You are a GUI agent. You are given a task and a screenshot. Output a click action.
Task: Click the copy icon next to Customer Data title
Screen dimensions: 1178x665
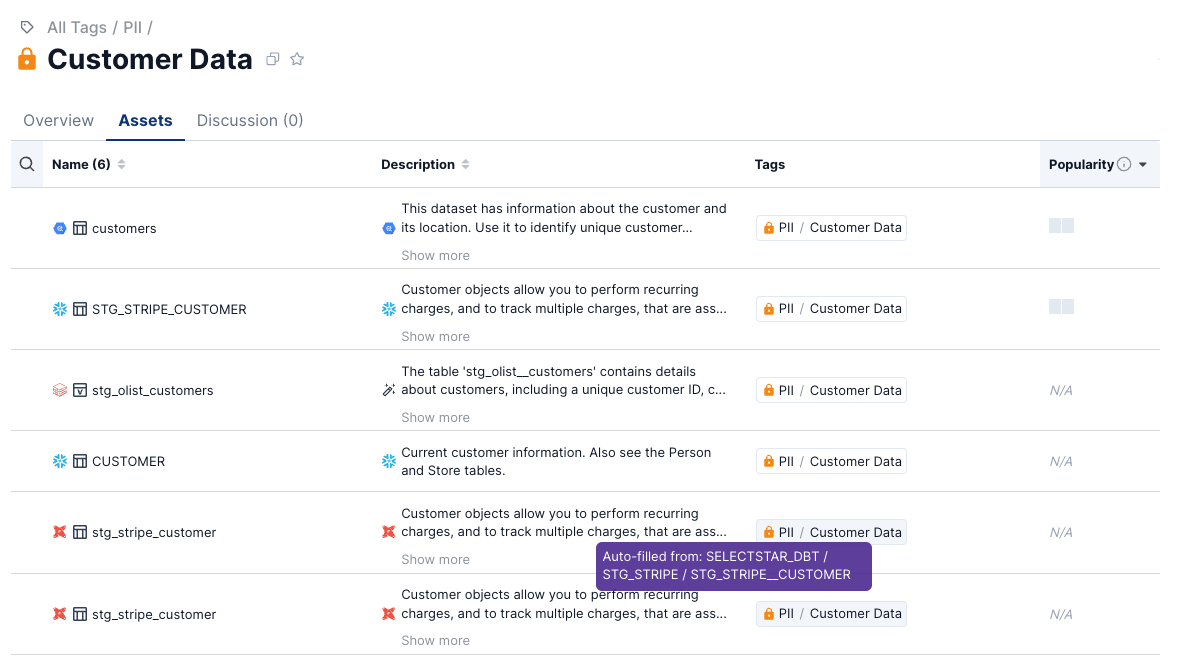(272, 60)
